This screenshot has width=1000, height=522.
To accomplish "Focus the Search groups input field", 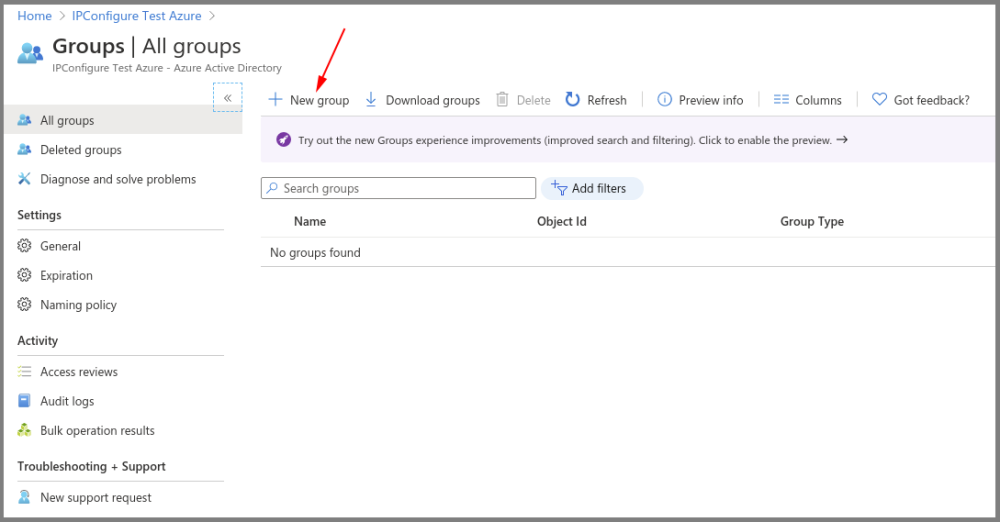I will tap(405, 188).
